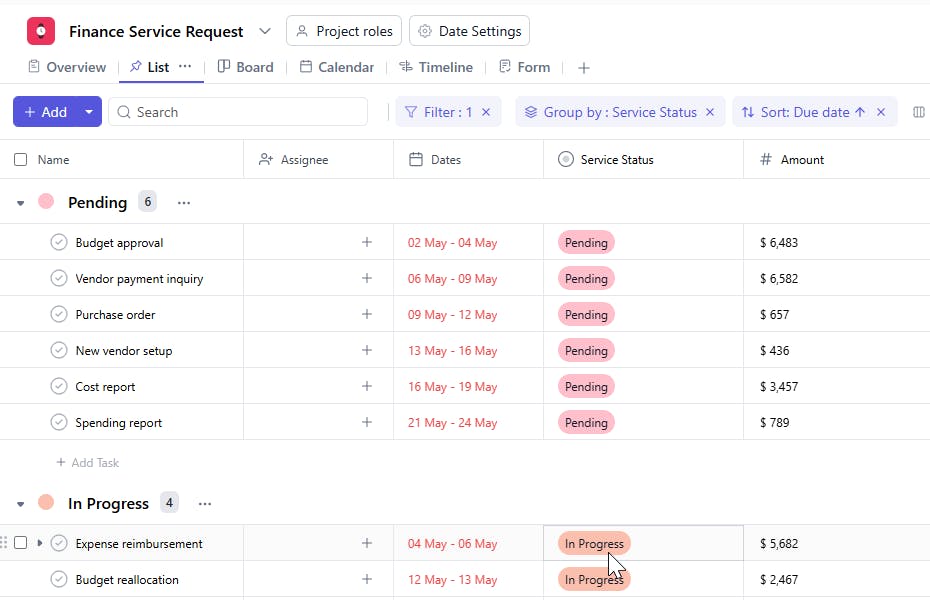This screenshot has height=600, width=930.
Task: Expand Expense reimbursement subtasks
Action: point(40,543)
